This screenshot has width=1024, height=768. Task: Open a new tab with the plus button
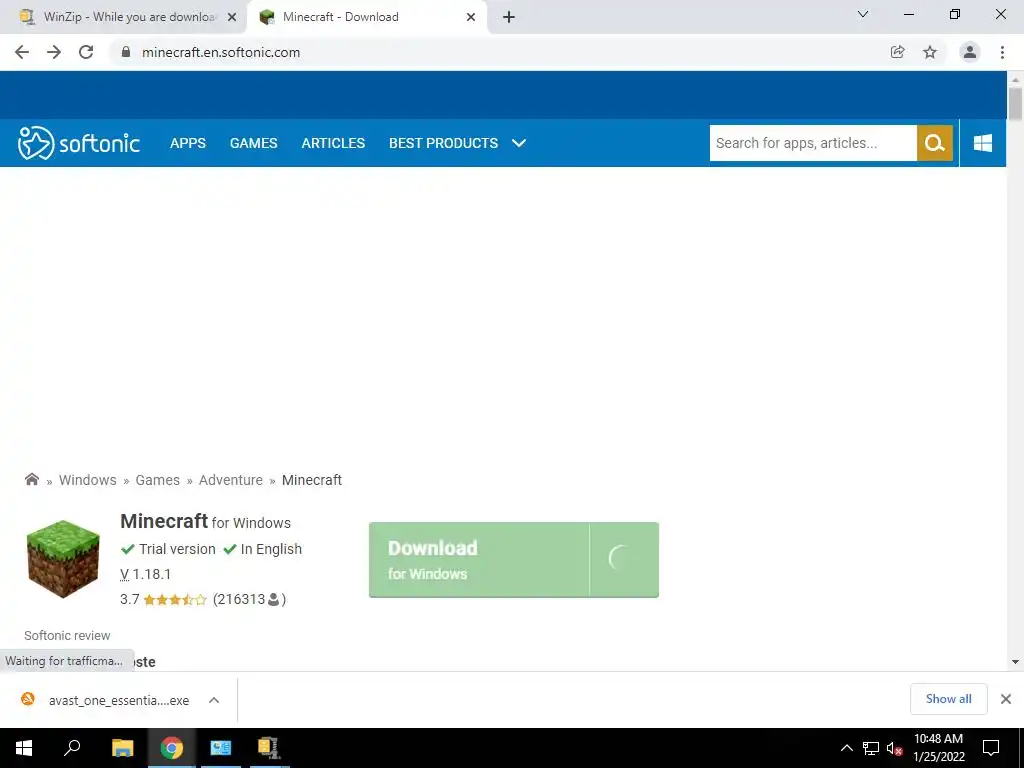(x=509, y=17)
